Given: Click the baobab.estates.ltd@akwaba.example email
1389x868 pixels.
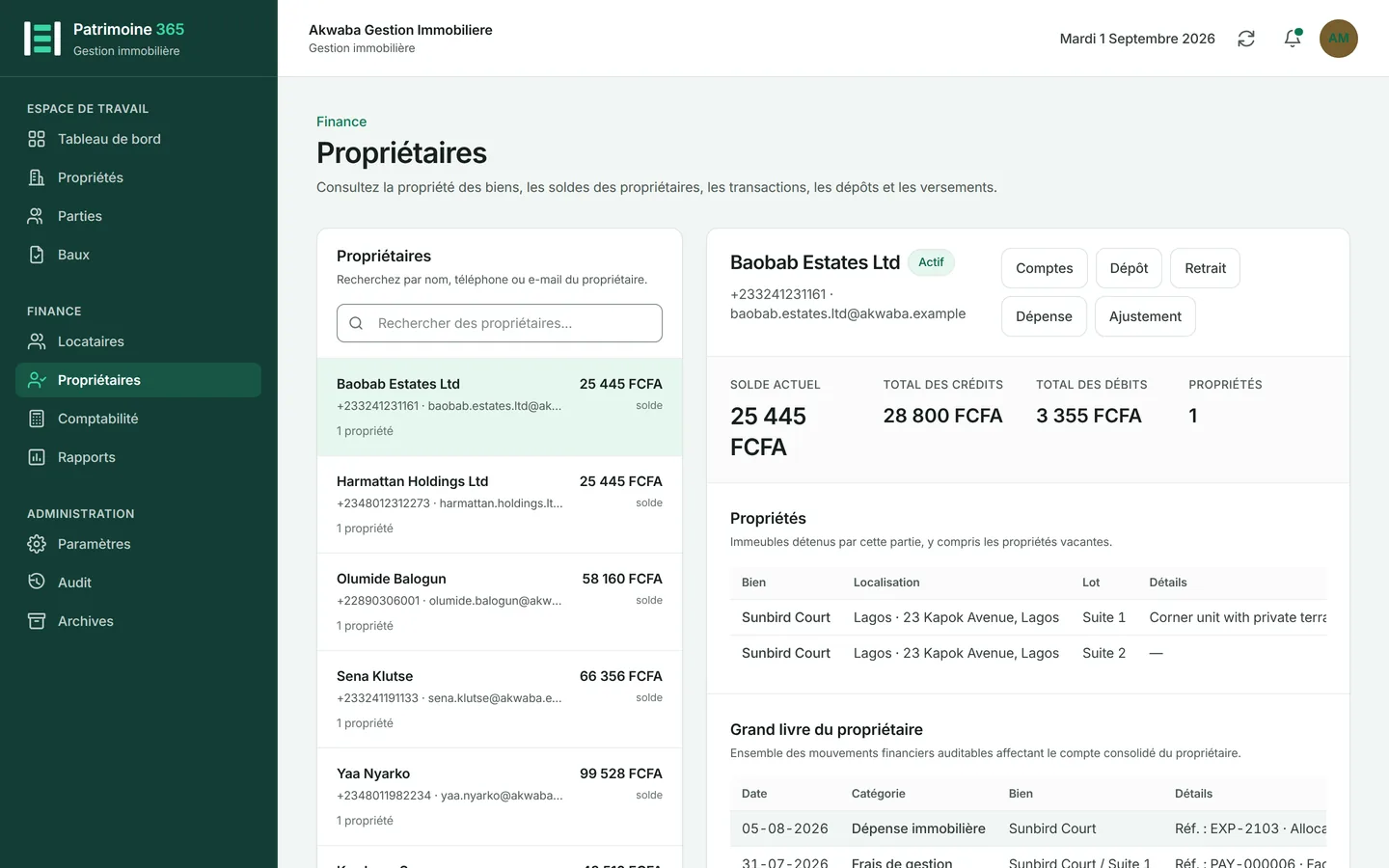Looking at the screenshot, I should click(x=848, y=313).
